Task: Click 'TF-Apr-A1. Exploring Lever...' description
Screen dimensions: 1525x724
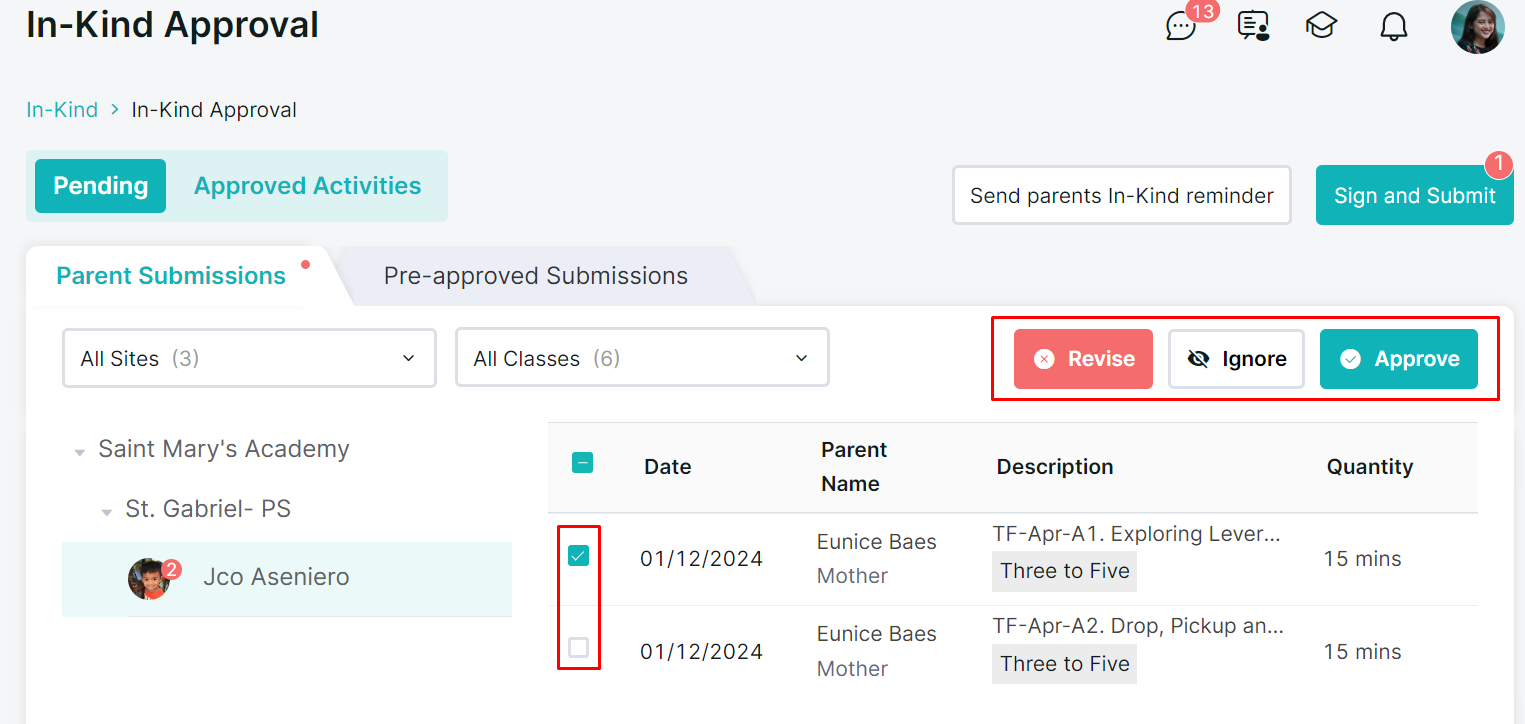Action: coord(1136,534)
